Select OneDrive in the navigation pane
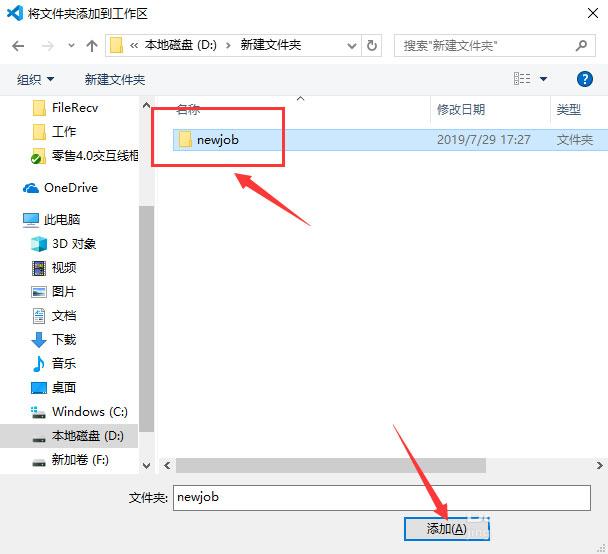The height and width of the screenshot is (554, 608). click(70, 188)
